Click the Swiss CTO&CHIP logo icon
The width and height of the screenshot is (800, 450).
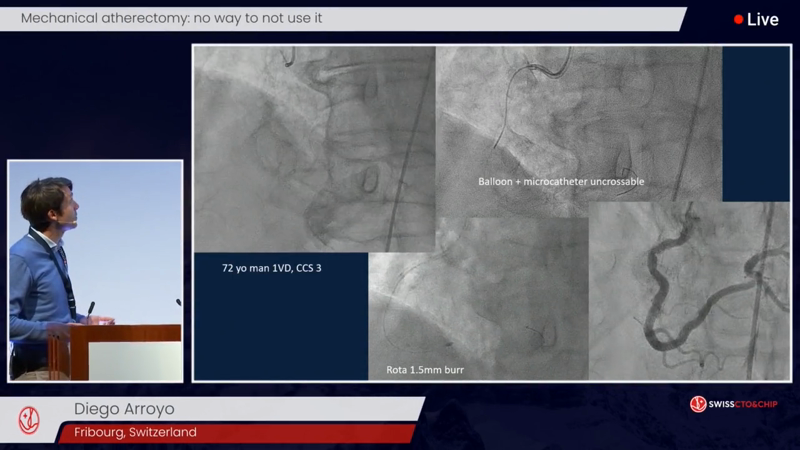[698, 404]
